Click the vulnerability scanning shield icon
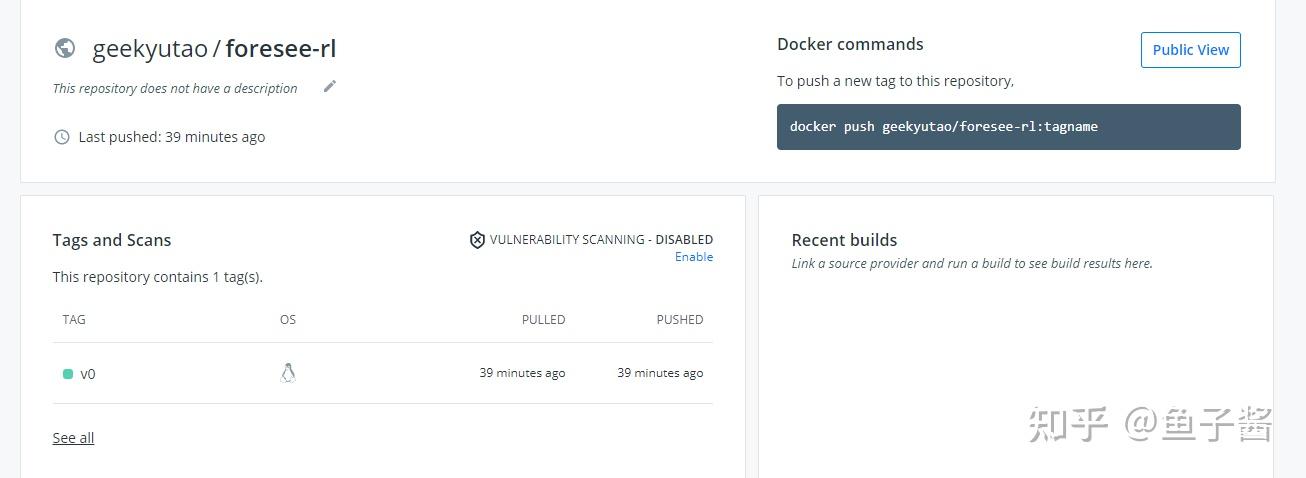 477,240
